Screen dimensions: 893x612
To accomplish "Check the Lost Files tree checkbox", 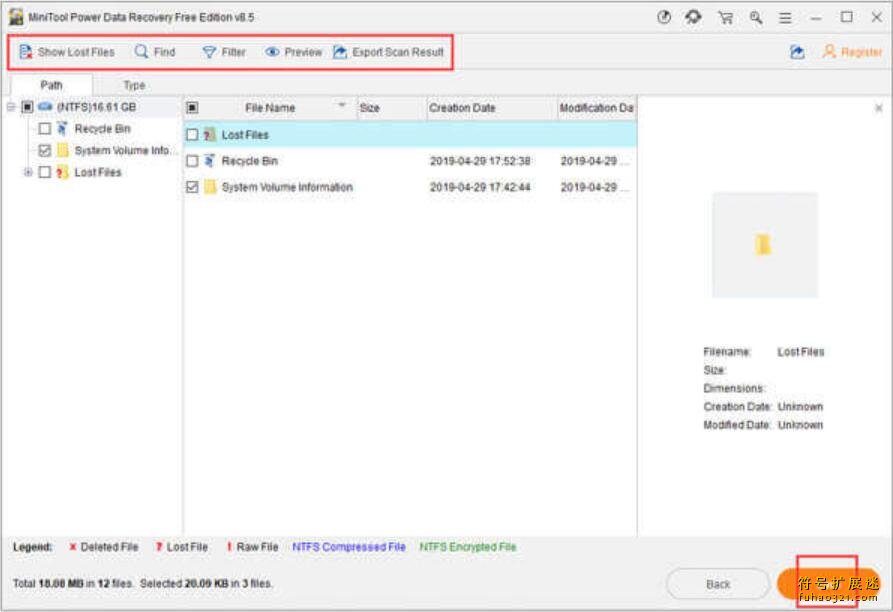I will pyautogui.click(x=44, y=172).
